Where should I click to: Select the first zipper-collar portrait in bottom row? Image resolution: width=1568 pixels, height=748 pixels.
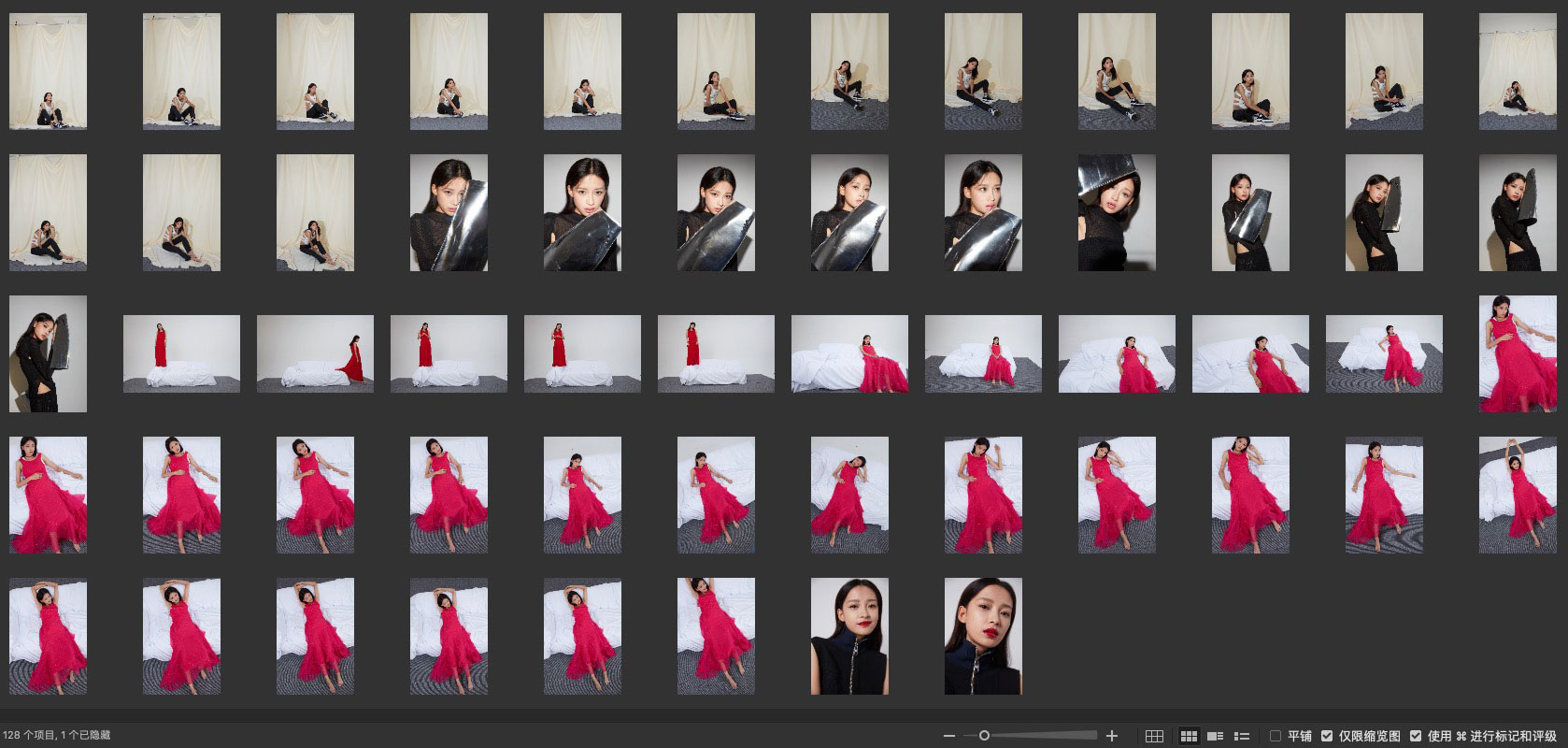point(849,636)
